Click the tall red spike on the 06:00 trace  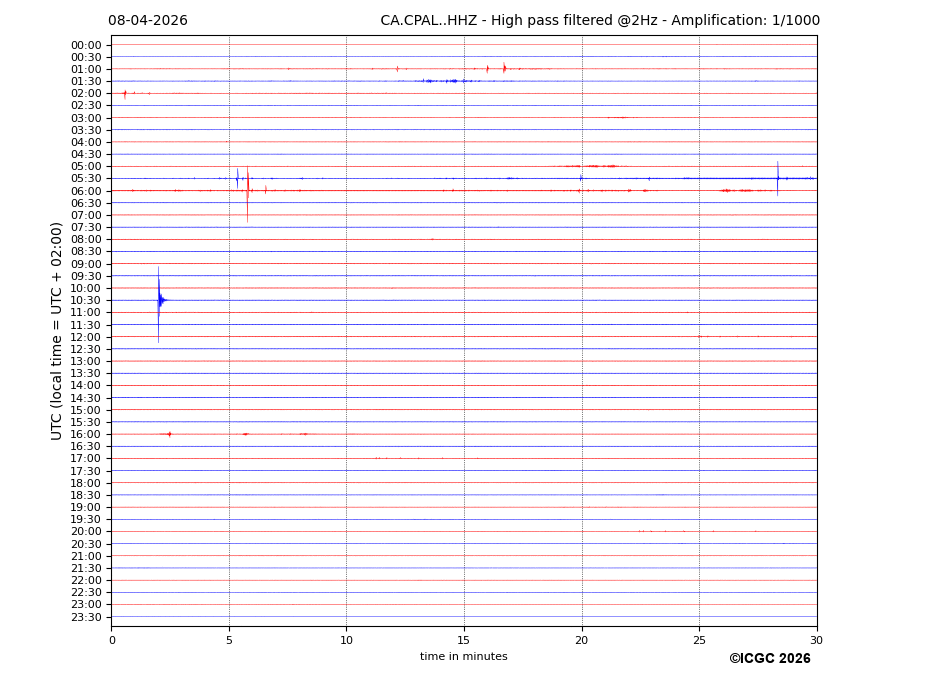click(x=247, y=190)
